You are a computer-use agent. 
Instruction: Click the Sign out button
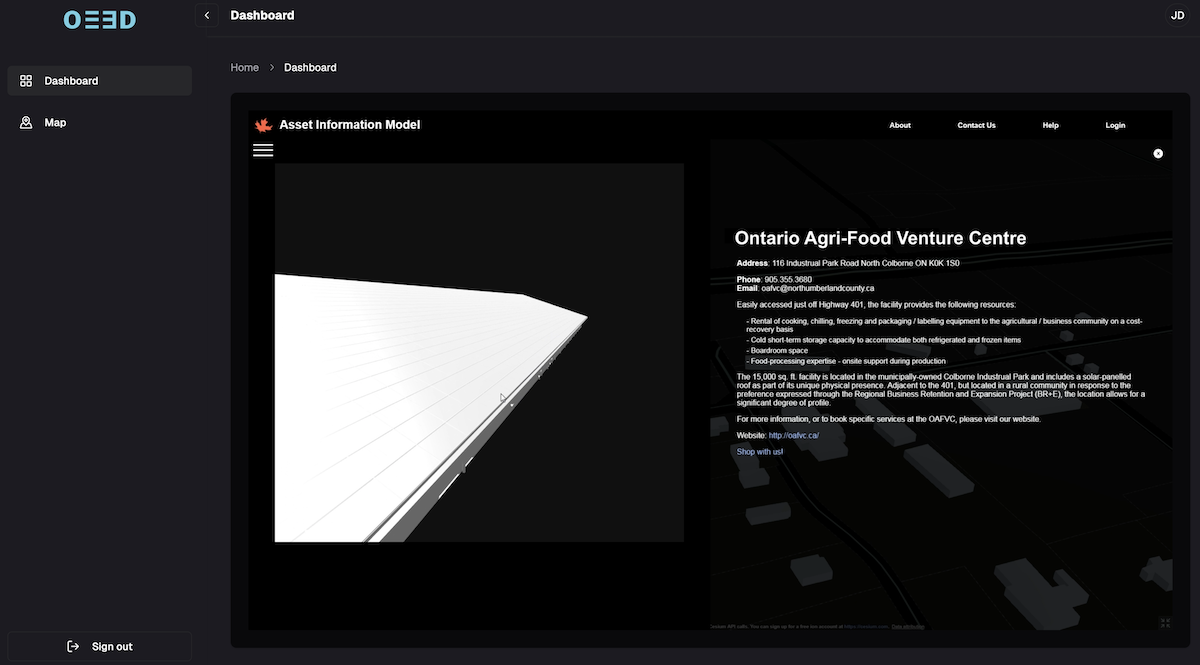click(x=99, y=646)
